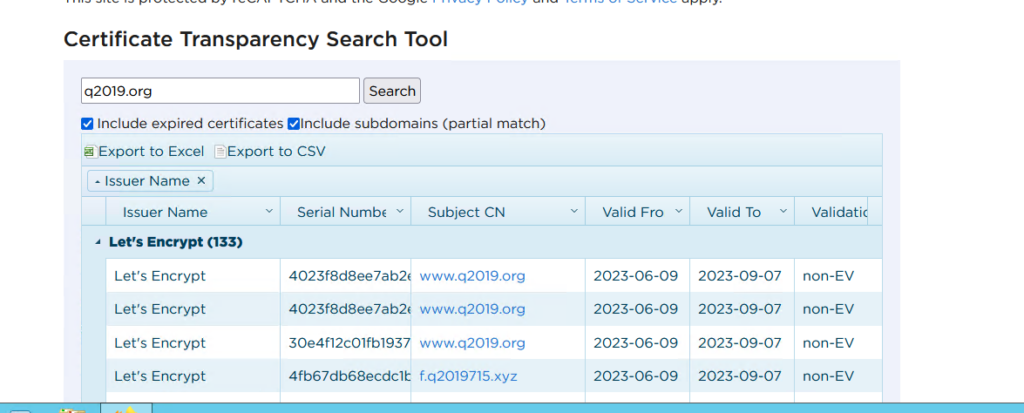Remove the Issuer Name grouping chip
1024x413 pixels.
tap(201, 181)
